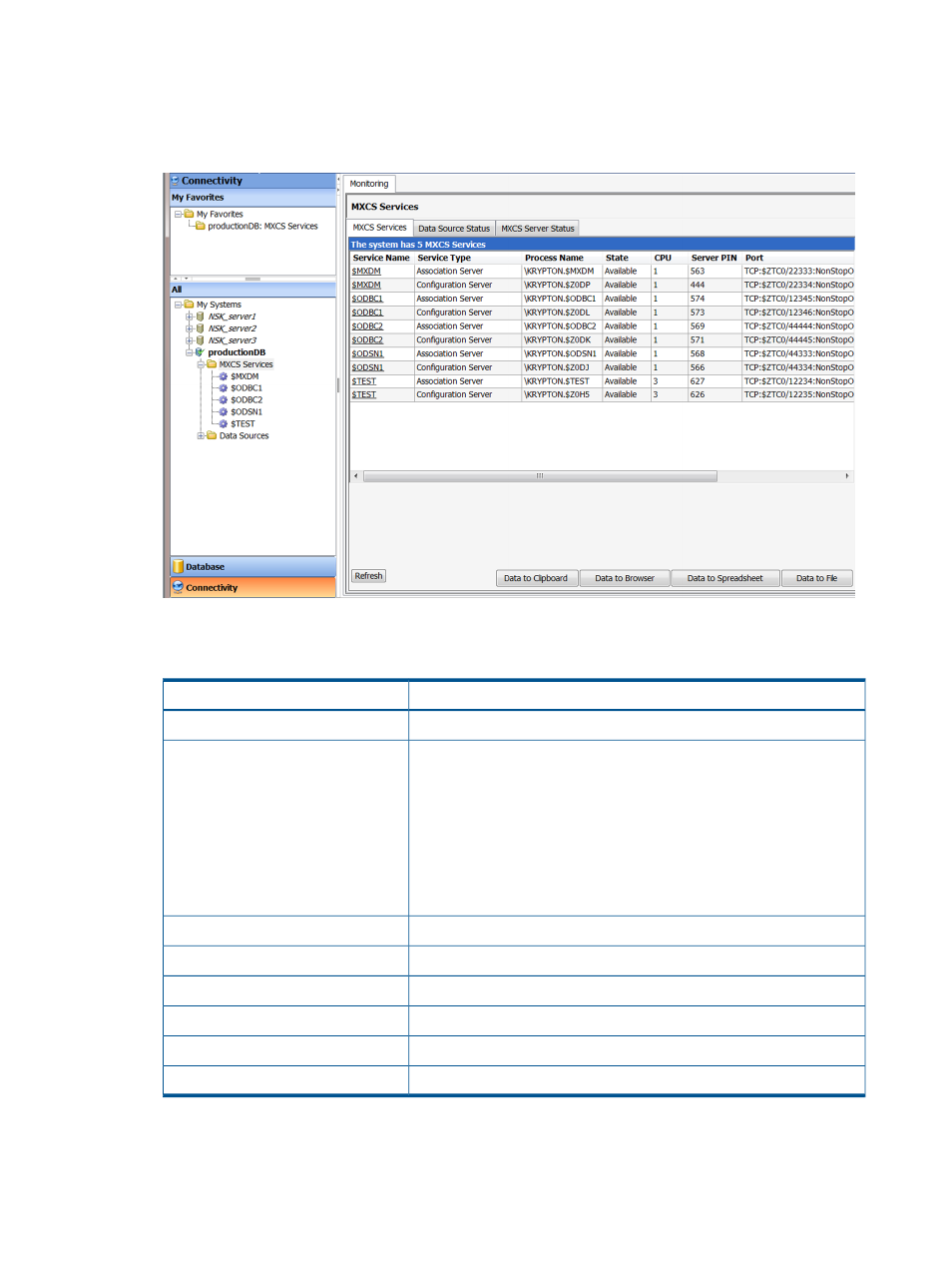The width and height of the screenshot is (952, 1268).
Task: Click the Data to Browser button
Action: pos(625,578)
